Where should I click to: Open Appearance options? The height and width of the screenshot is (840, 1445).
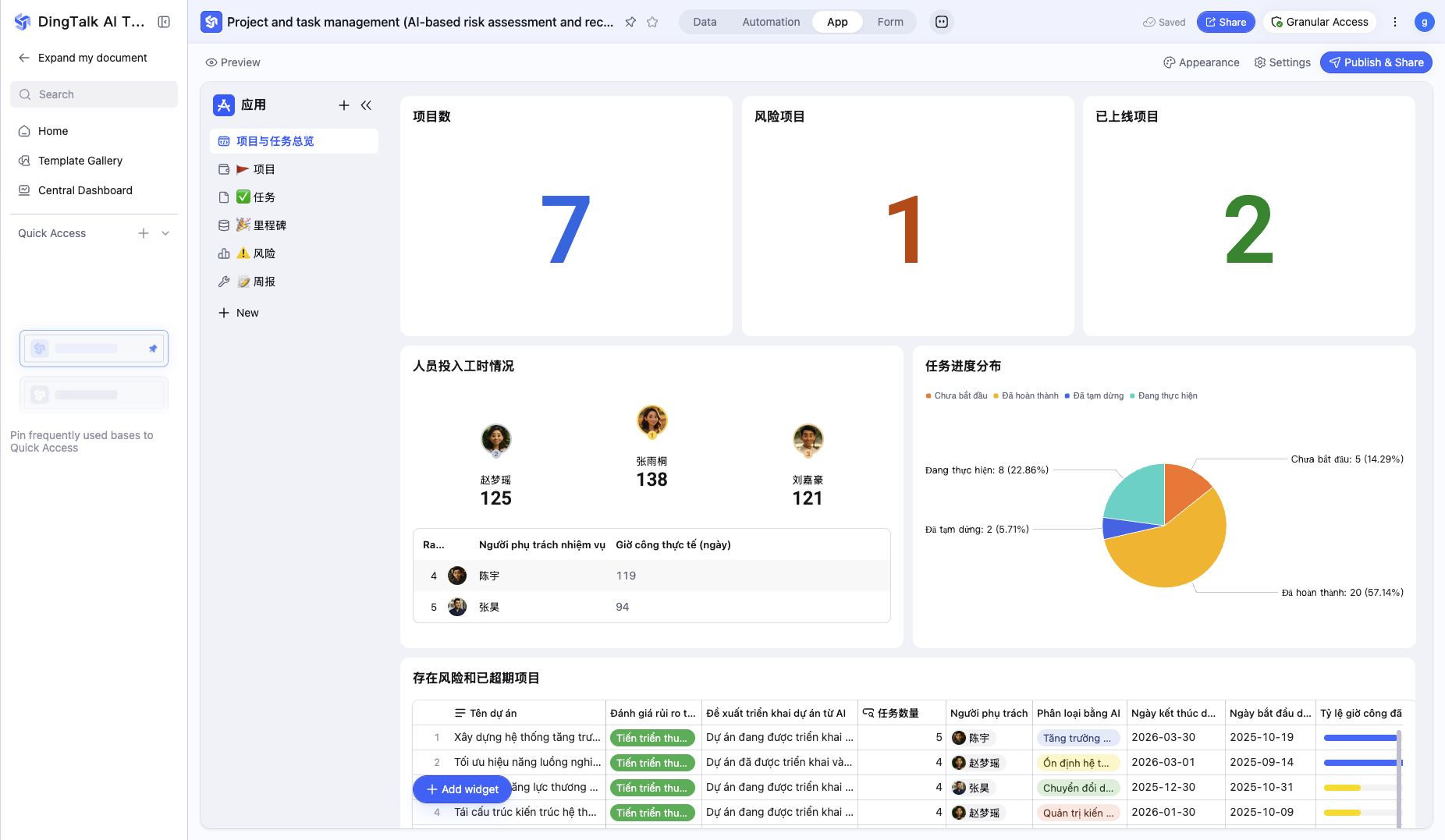point(1201,62)
